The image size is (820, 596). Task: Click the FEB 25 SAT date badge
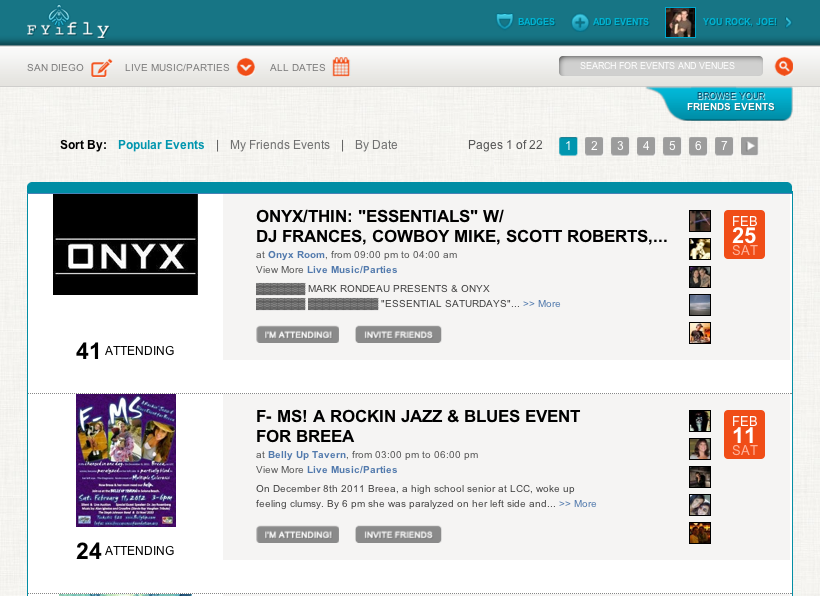[744, 235]
